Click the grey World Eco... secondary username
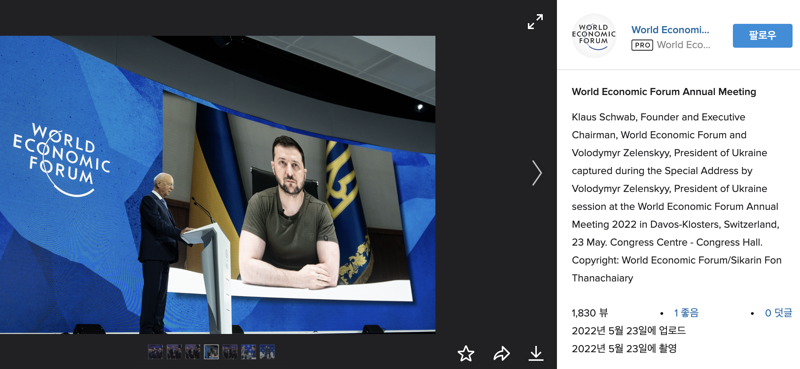Screen dimensions: 800x369 (684, 45)
